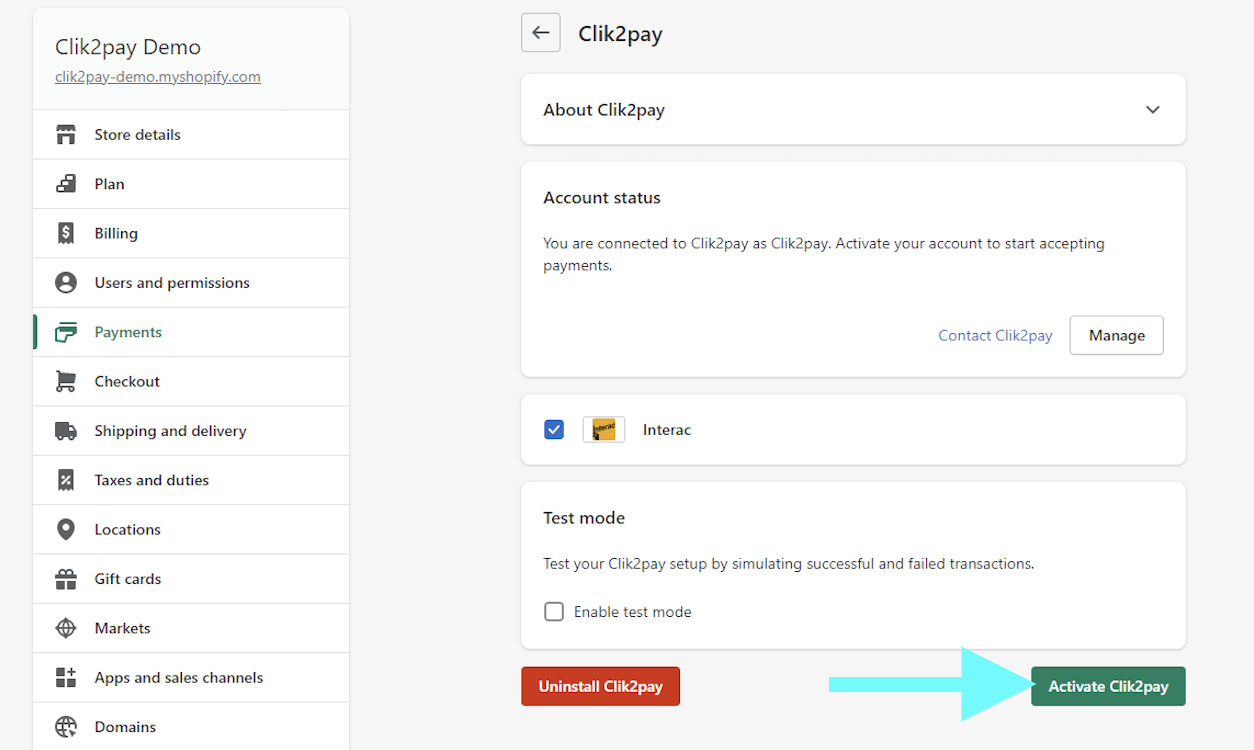Select the Payments menu item
This screenshot has width=1254, height=750.
pos(191,332)
